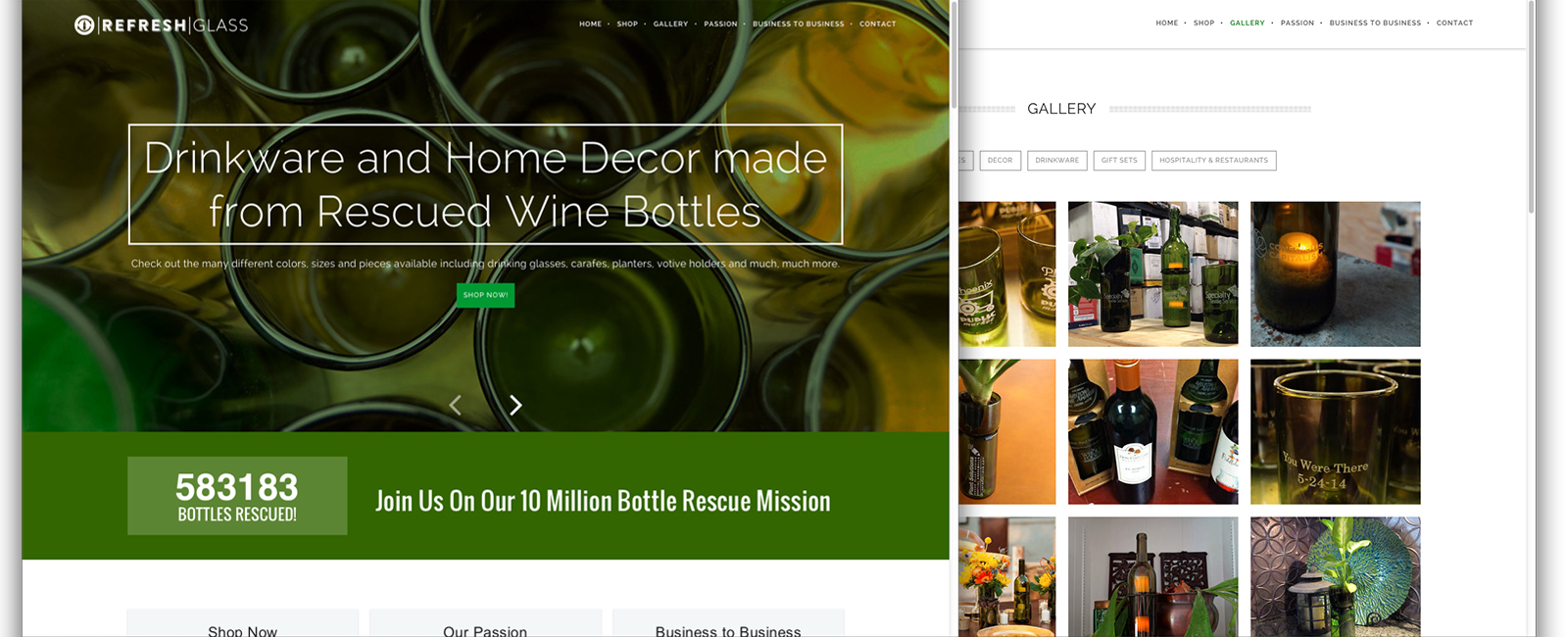Click the 583183 Bottles Rescued counter box
Viewport: 1568px width, 637px height.
[237, 496]
